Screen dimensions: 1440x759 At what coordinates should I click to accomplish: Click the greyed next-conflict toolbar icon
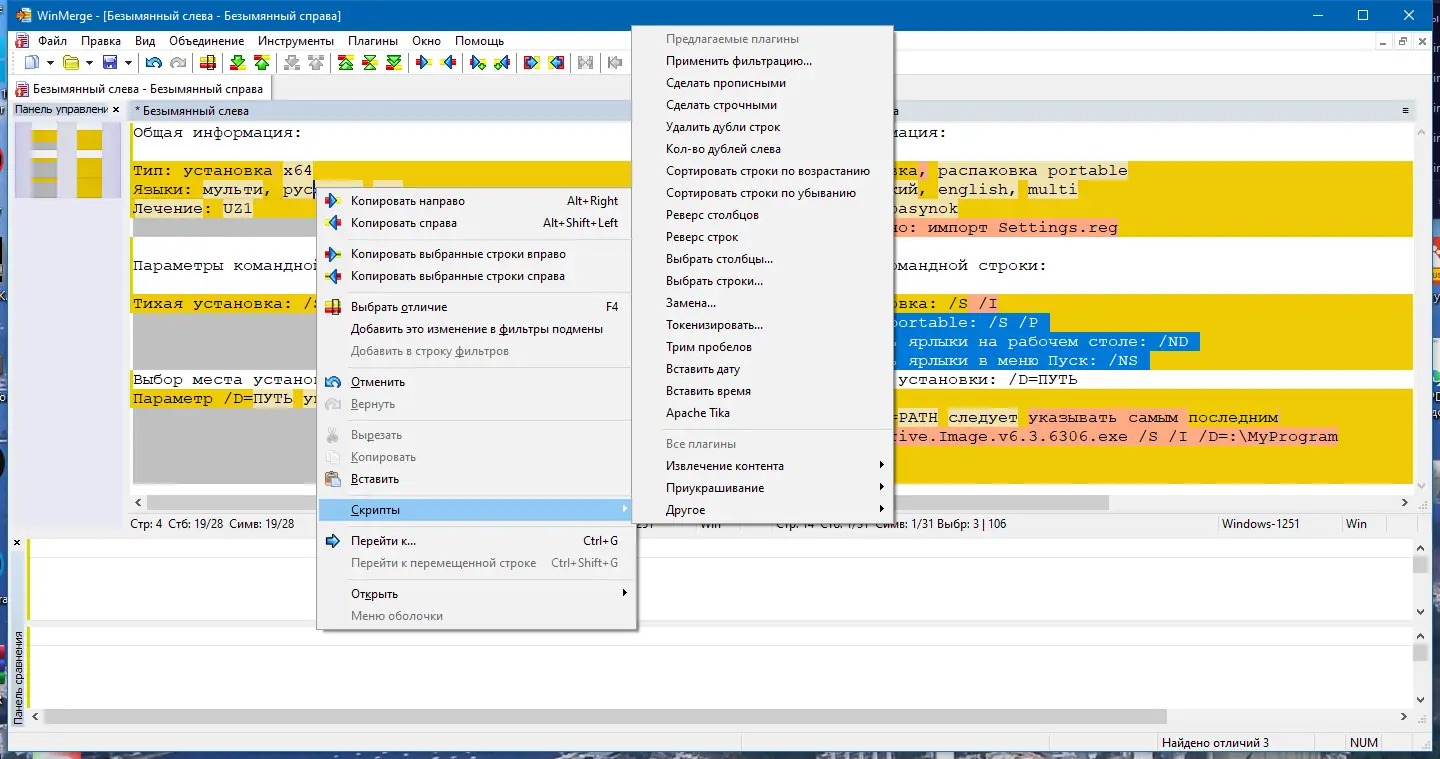click(x=292, y=63)
